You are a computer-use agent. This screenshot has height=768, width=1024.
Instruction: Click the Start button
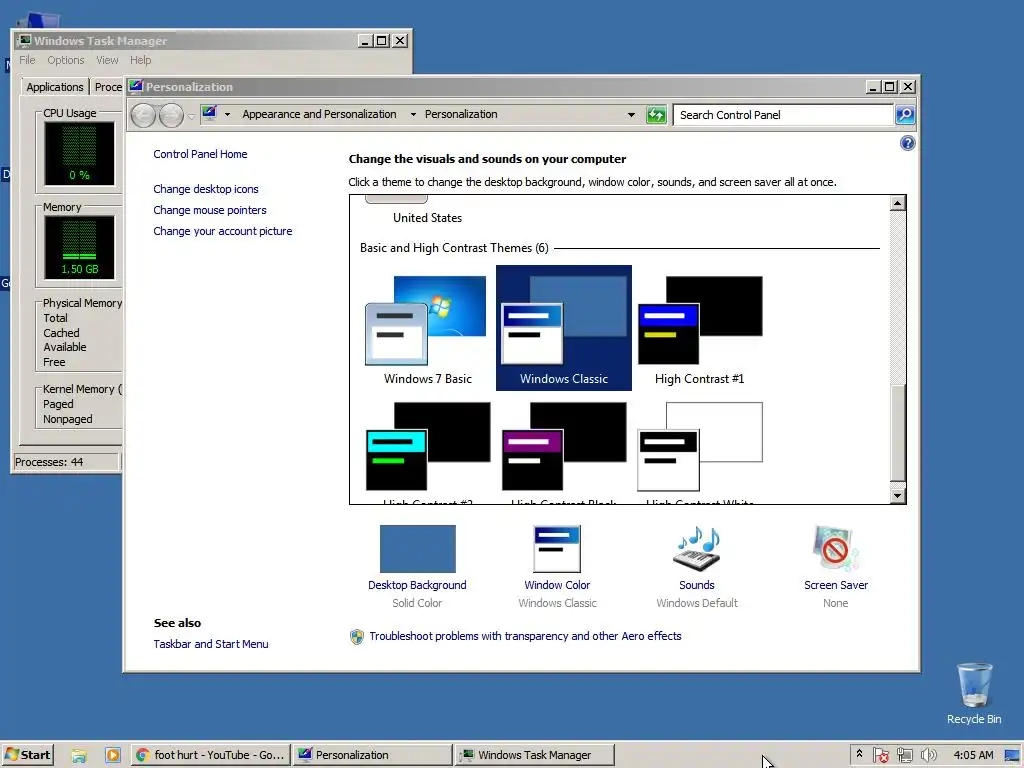click(27, 755)
